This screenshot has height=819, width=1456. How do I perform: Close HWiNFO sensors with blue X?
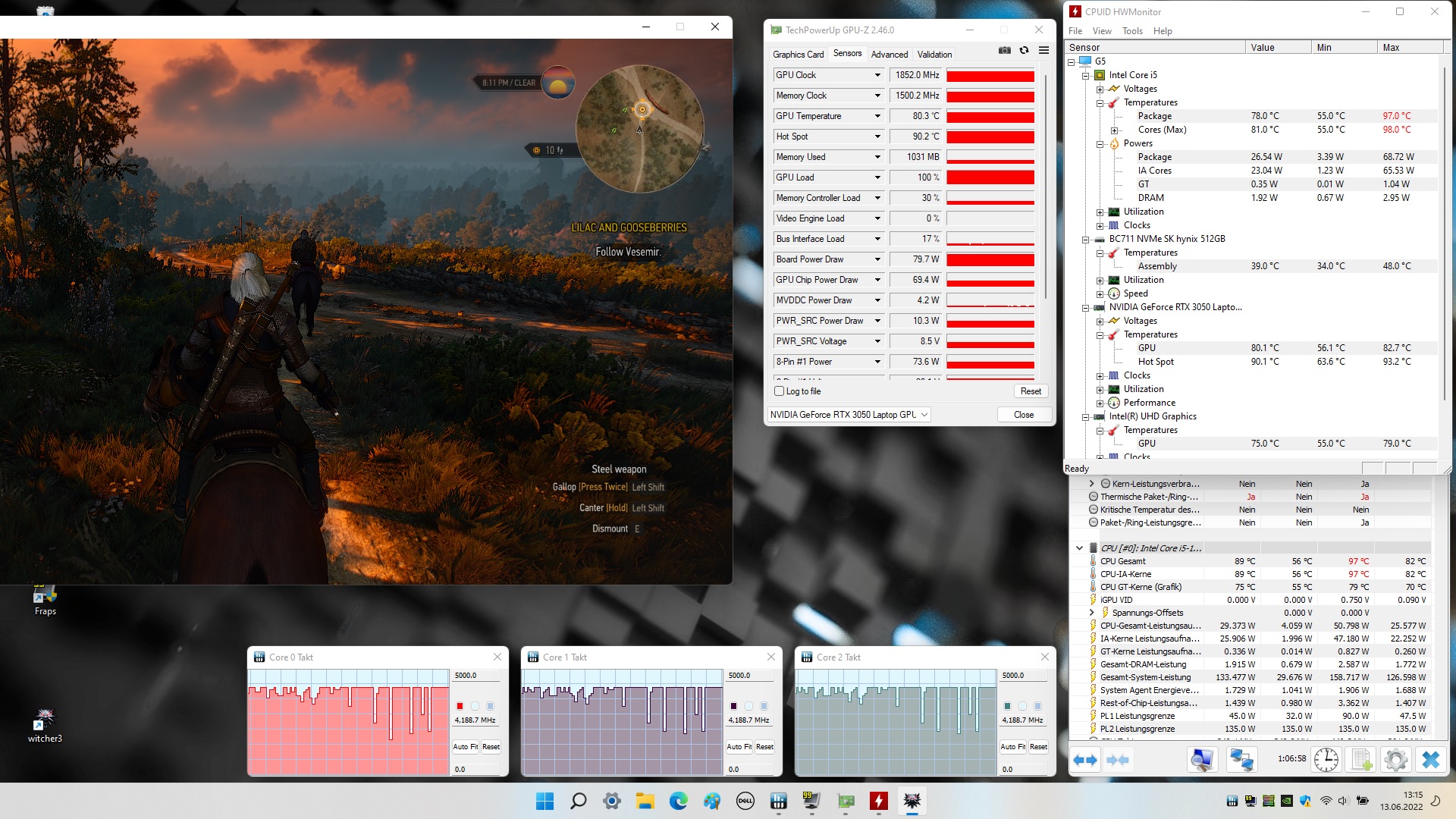click(1430, 759)
